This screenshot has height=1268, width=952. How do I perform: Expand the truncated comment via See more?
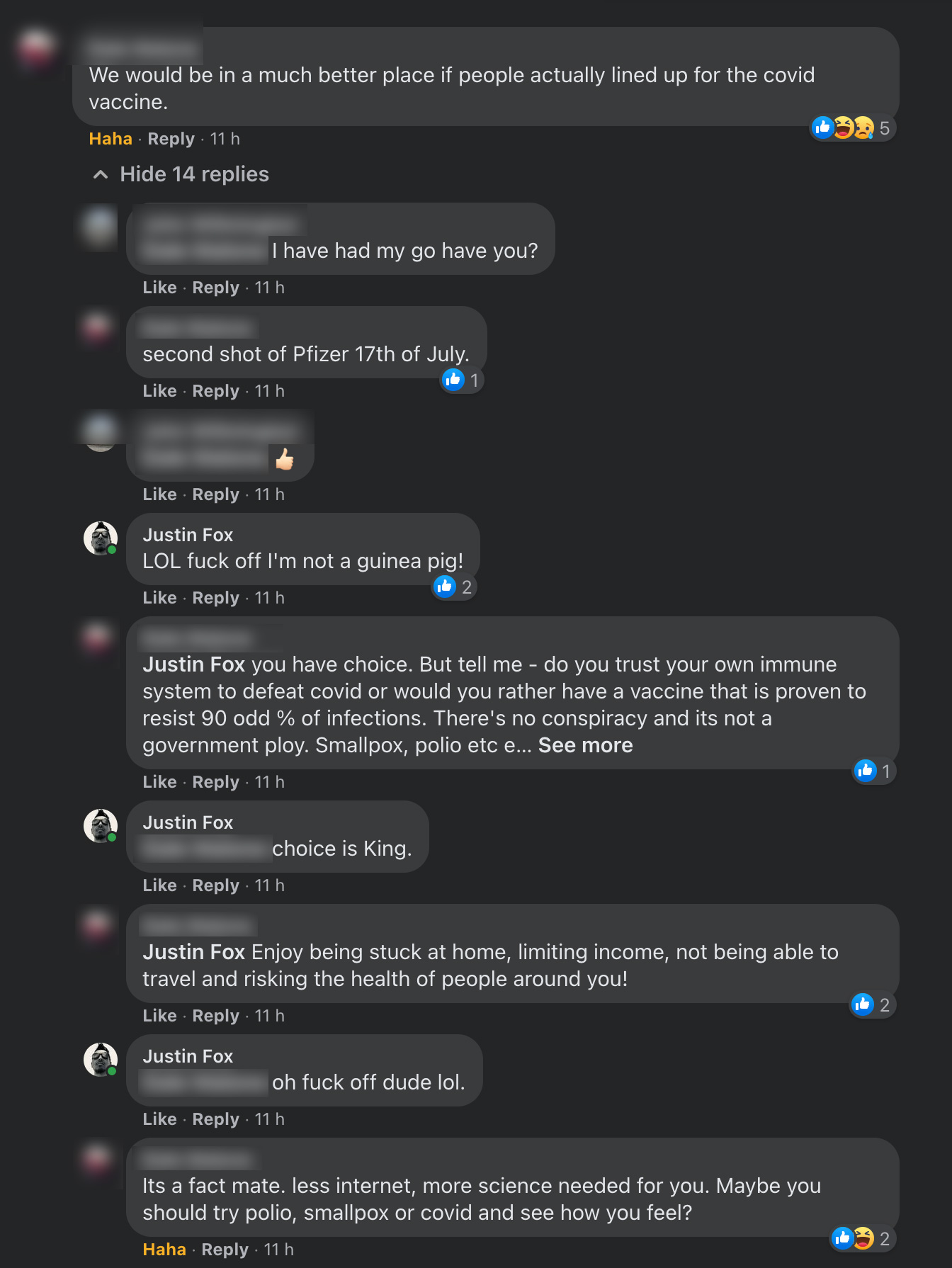(x=585, y=745)
